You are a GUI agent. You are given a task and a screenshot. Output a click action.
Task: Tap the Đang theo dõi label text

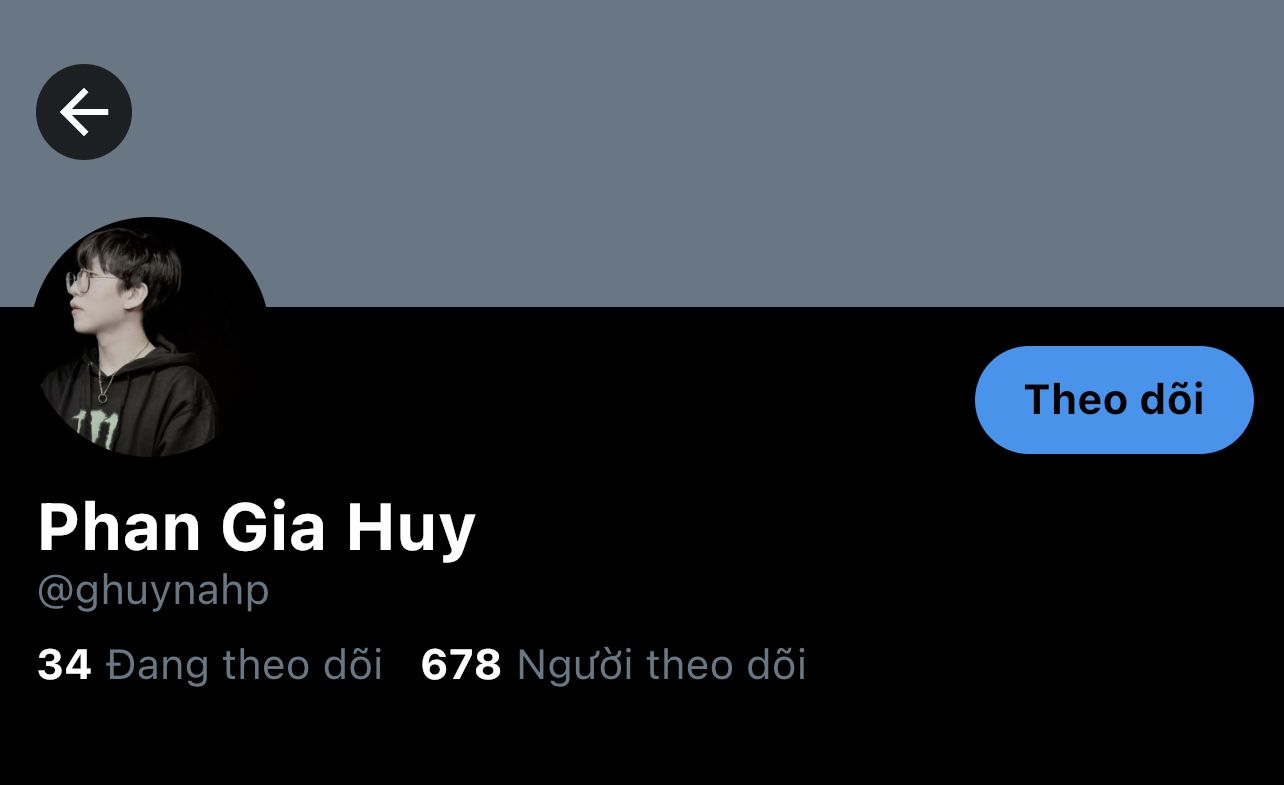click(245, 664)
